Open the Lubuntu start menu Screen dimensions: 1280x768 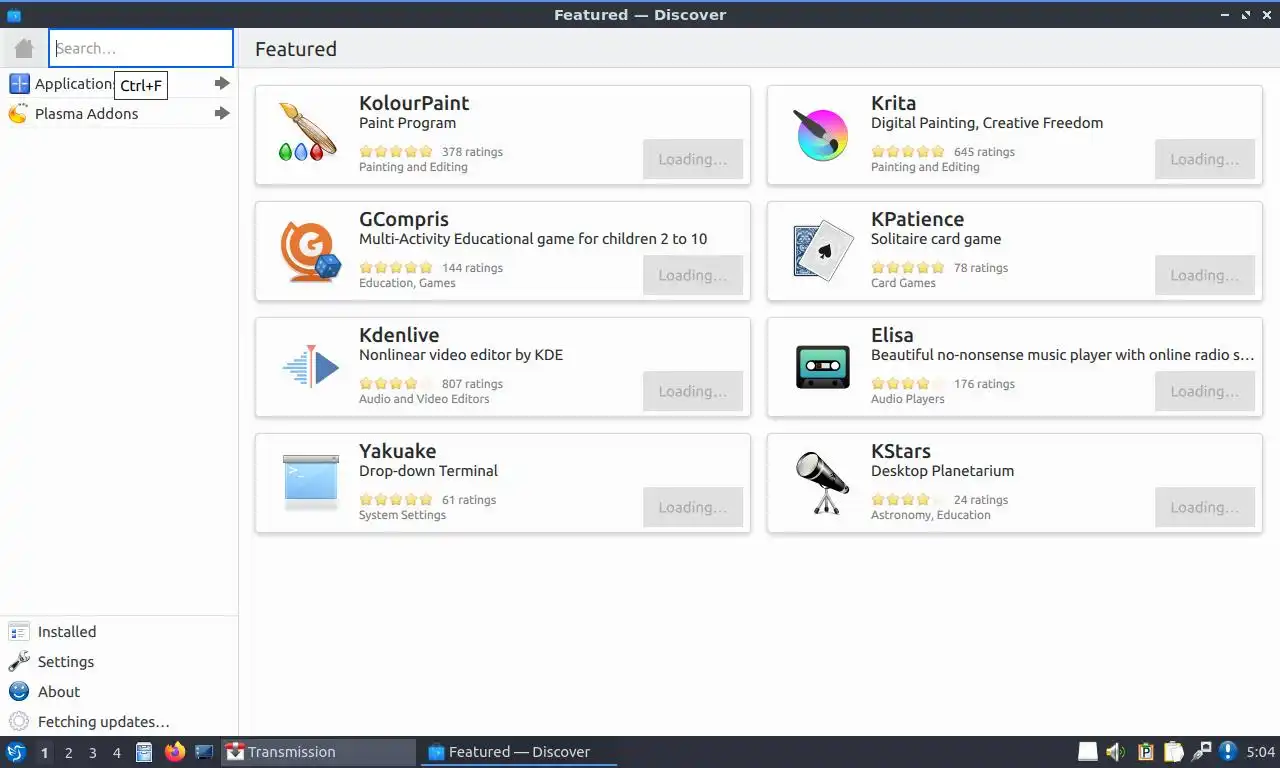[16, 752]
